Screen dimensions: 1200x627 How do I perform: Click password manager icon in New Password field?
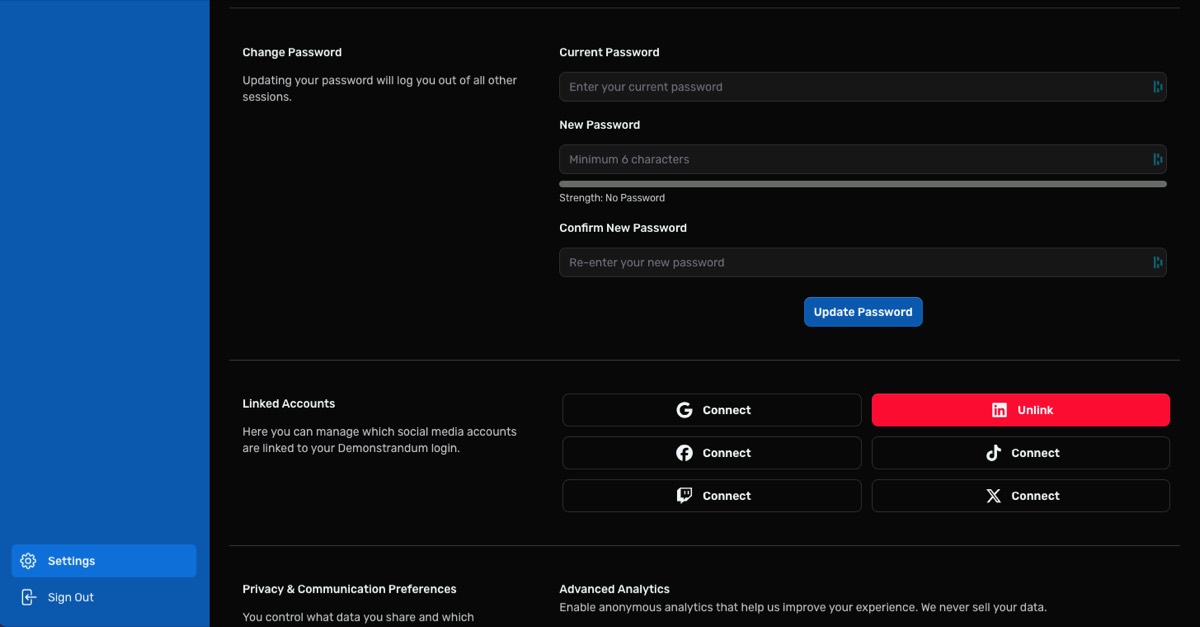tap(1157, 159)
